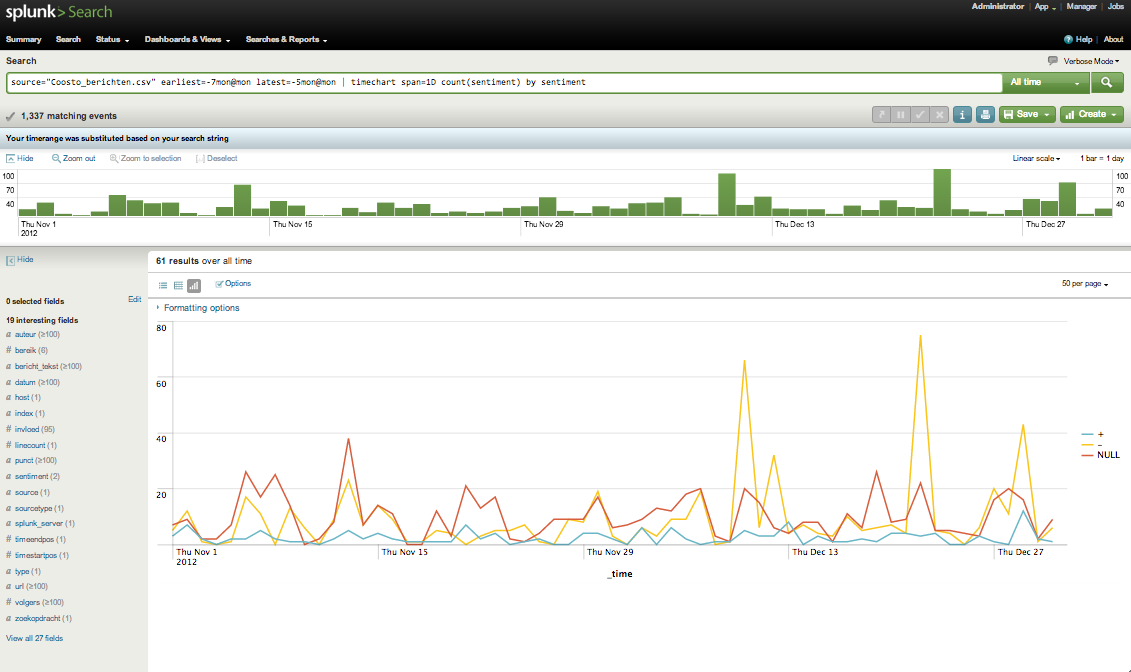Switch to events list view

click(163, 284)
